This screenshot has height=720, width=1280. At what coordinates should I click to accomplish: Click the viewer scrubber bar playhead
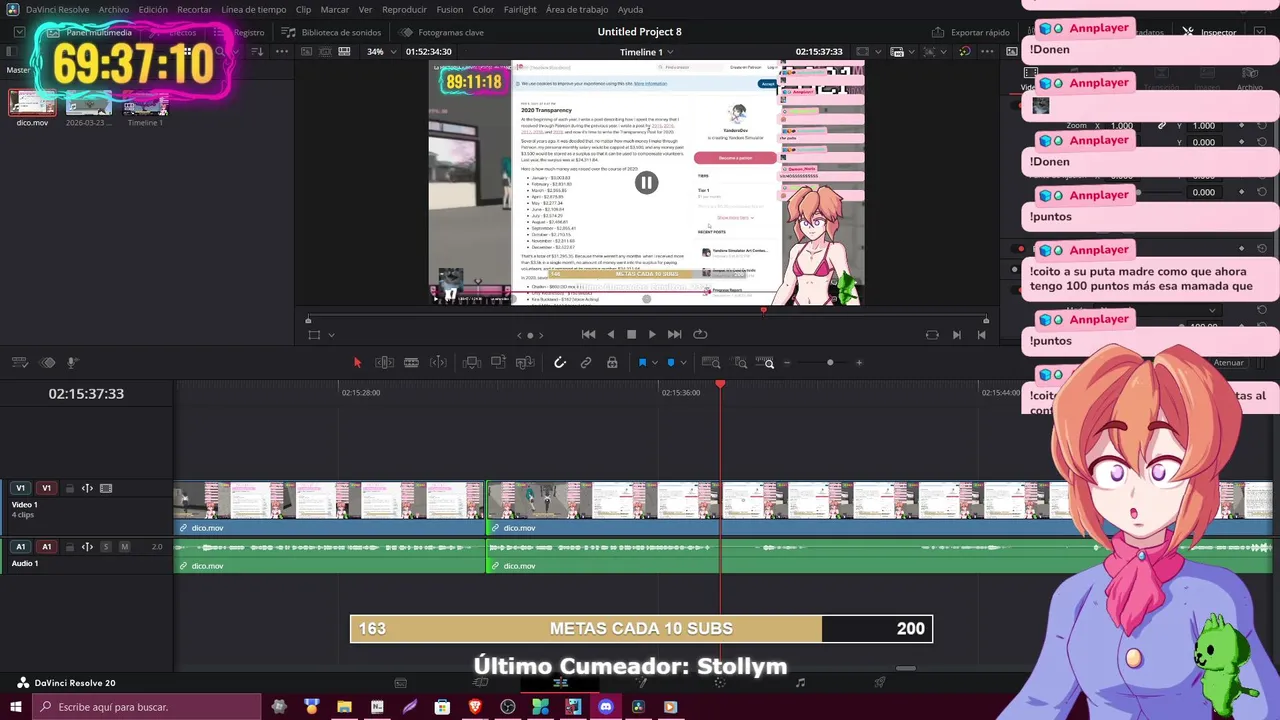point(763,311)
